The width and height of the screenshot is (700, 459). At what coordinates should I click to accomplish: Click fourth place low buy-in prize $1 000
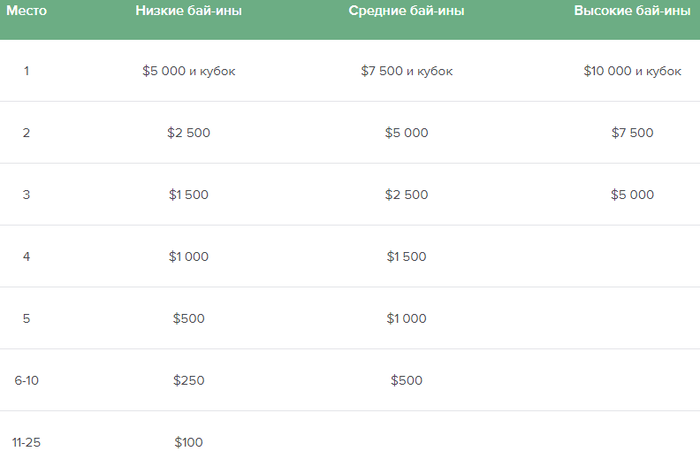click(x=188, y=256)
